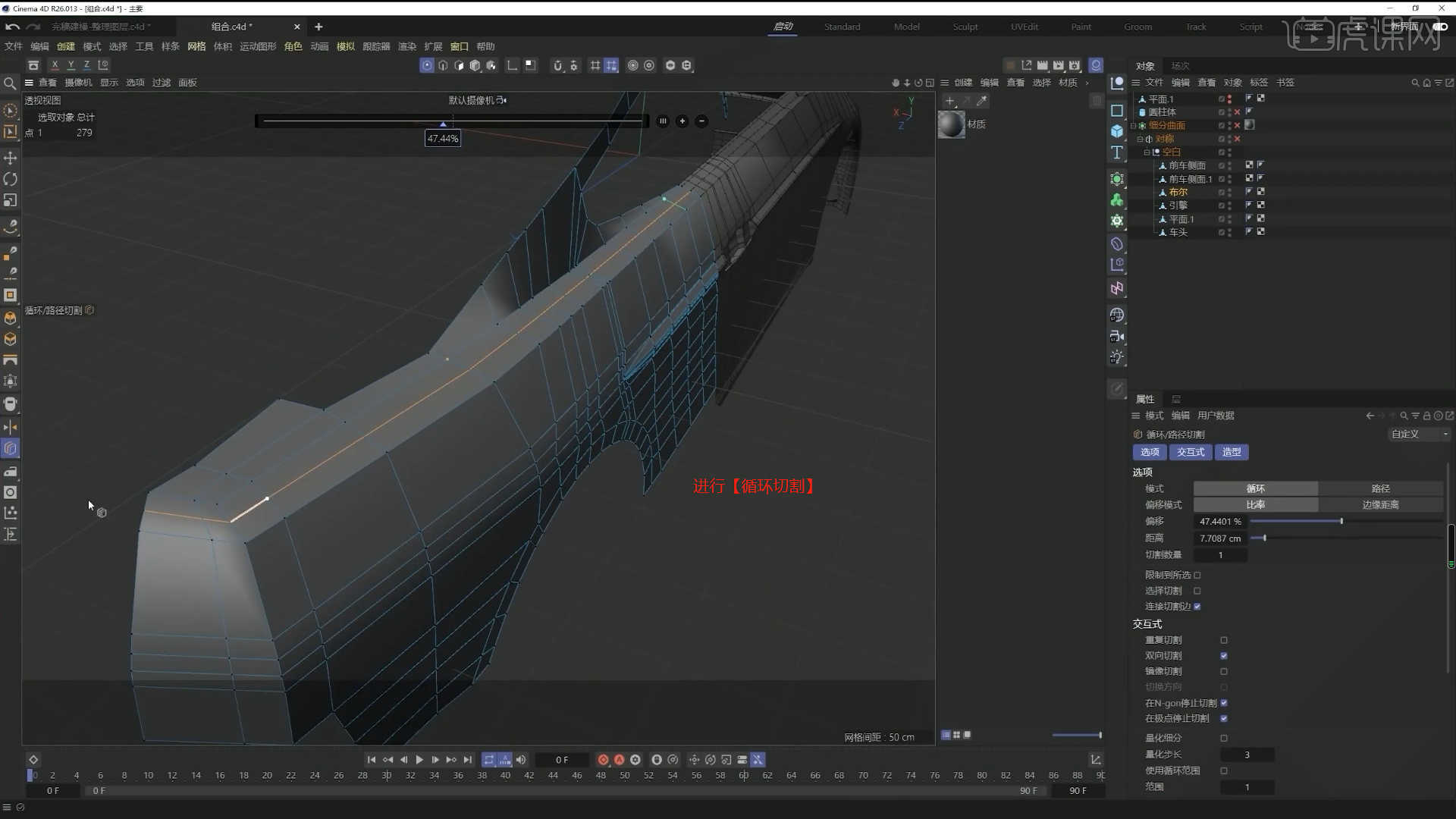Jump to end of animation button
Image resolution: width=1456 pixels, height=819 pixels.
tap(468, 760)
